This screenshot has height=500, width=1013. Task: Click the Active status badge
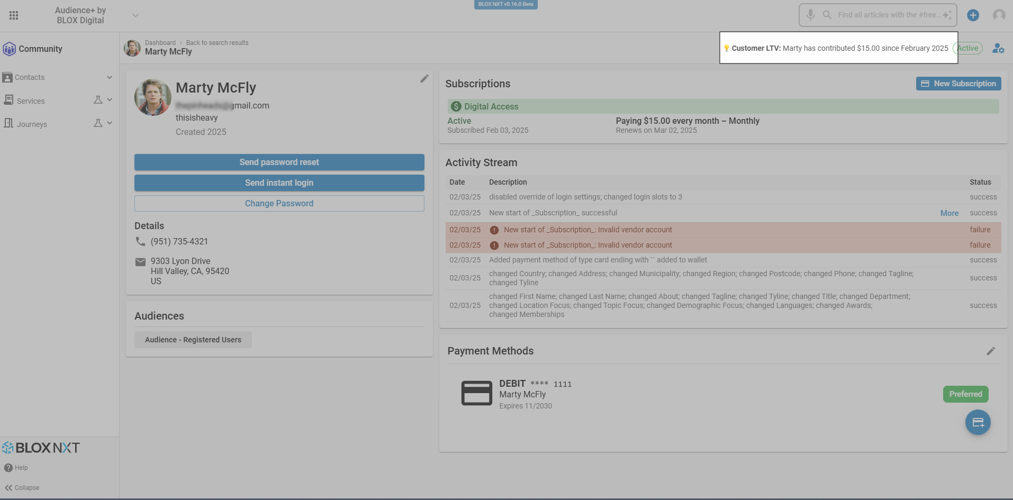[967, 48]
